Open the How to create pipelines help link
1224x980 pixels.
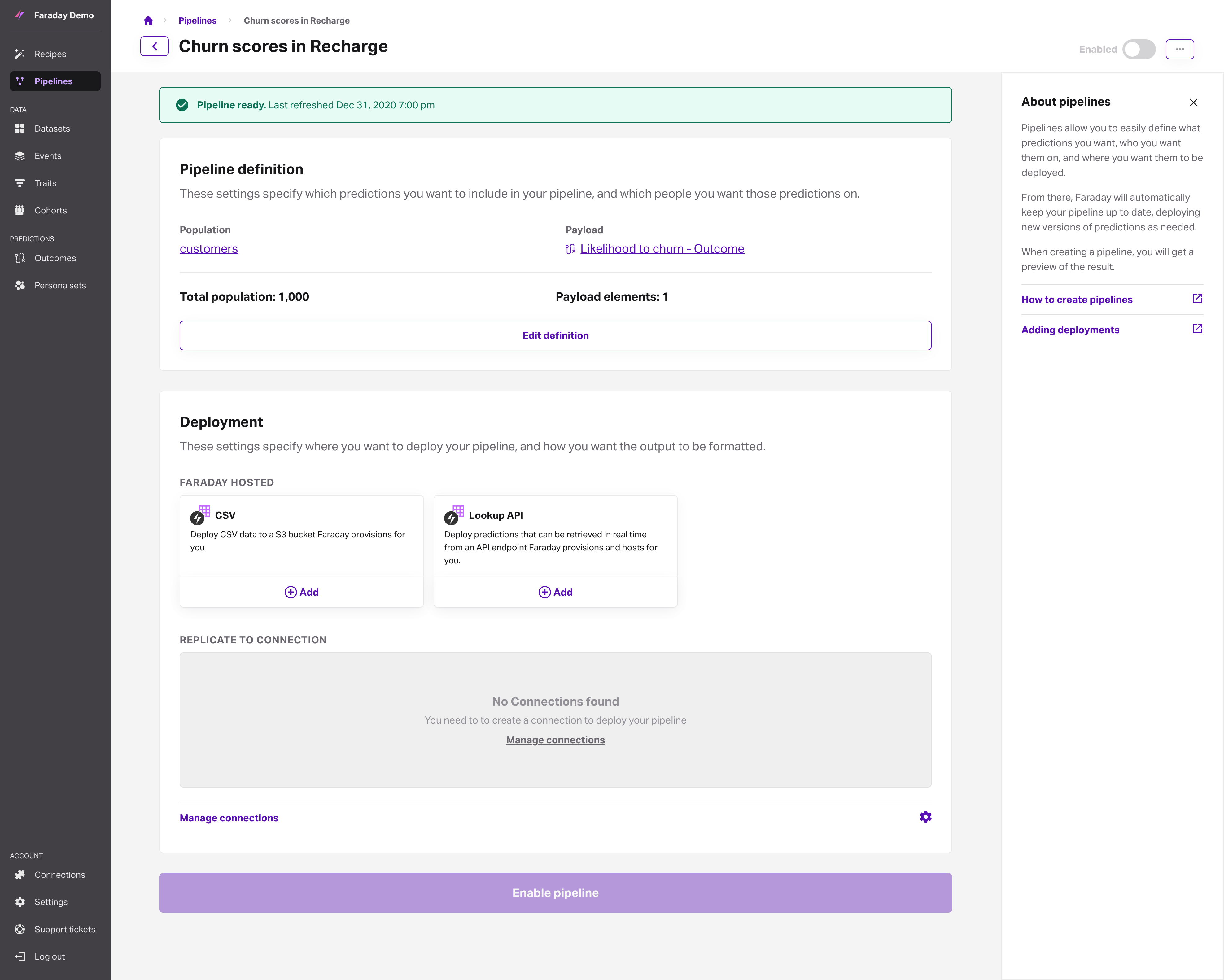(x=1076, y=300)
